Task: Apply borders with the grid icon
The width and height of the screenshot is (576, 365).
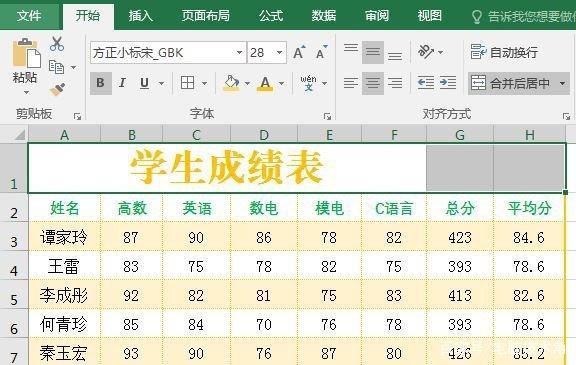Action: click(x=187, y=83)
